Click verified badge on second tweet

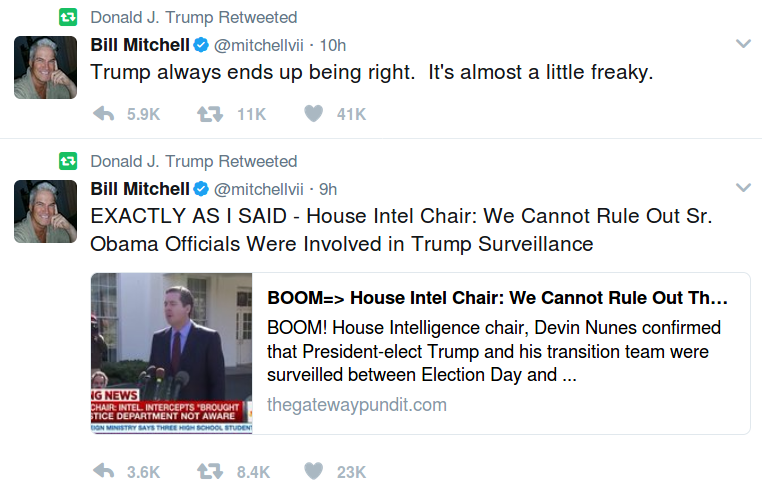[200, 188]
